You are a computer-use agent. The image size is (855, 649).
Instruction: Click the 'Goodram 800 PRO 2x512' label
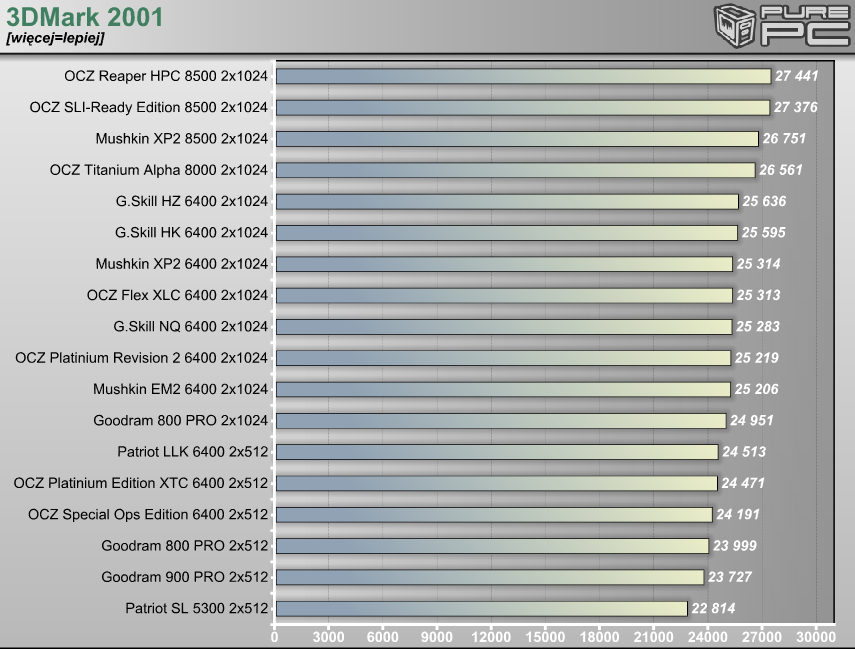click(x=184, y=546)
